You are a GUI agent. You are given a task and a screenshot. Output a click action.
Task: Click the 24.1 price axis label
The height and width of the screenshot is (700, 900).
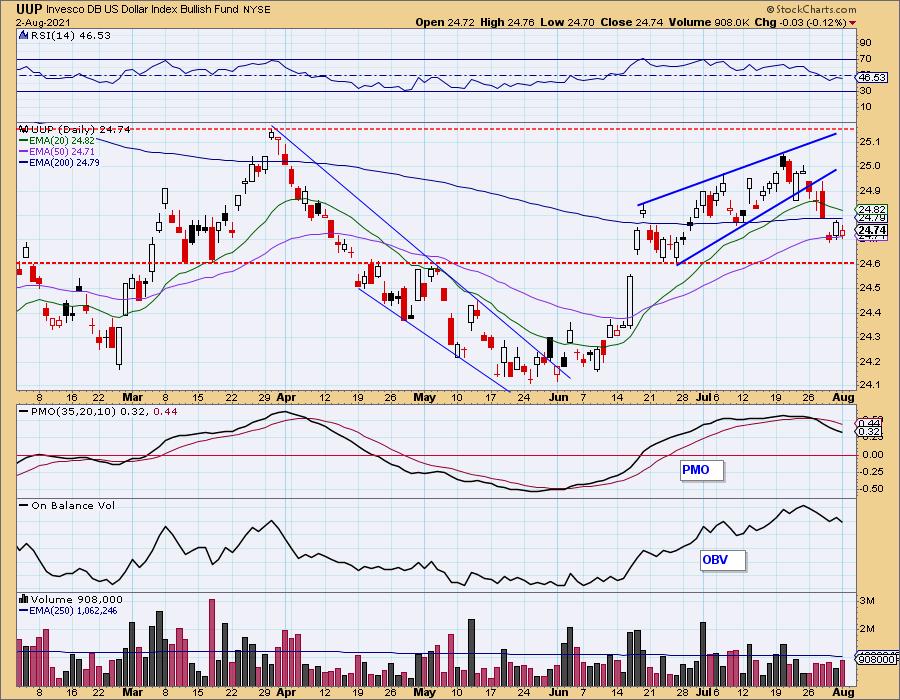tap(871, 385)
